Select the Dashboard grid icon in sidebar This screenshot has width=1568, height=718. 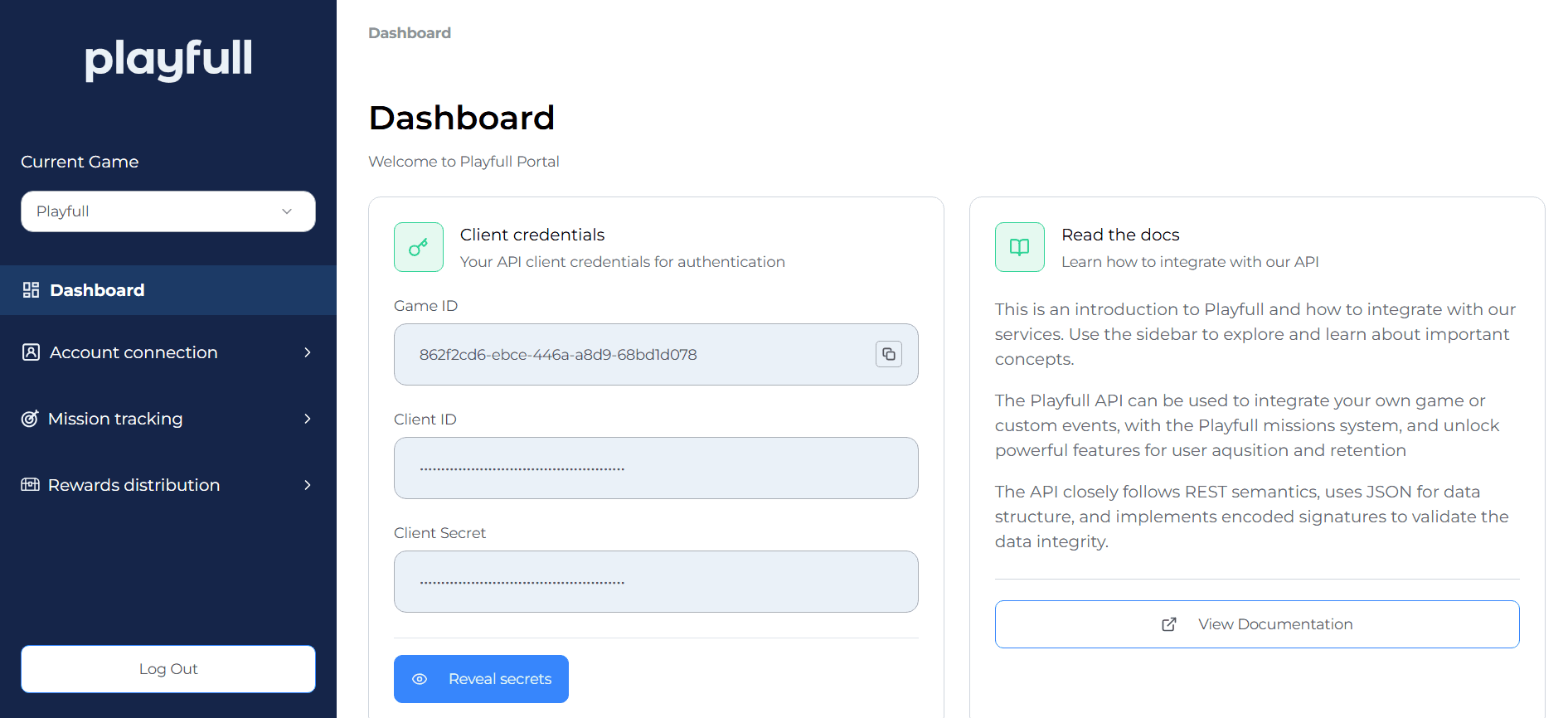pyautogui.click(x=31, y=290)
